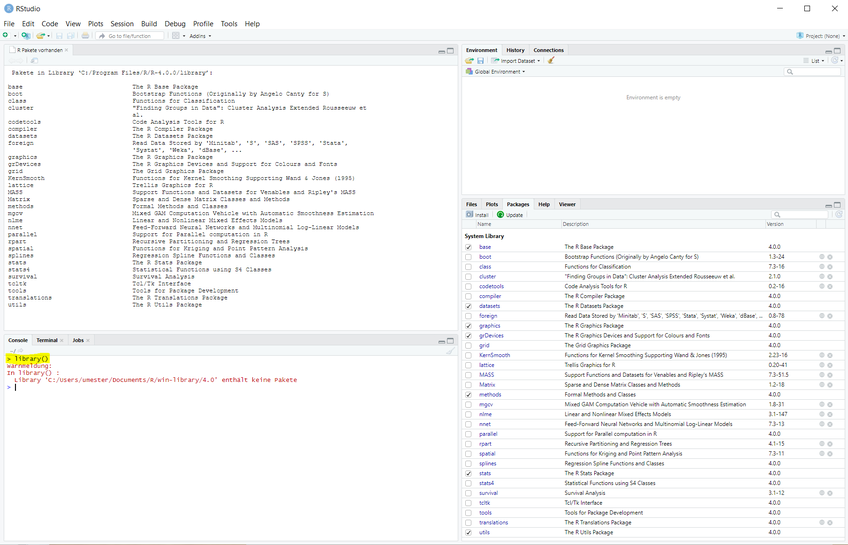Screen dimensions: 848x545
Task: Open the rpart package link
Action: pos(485,444)
